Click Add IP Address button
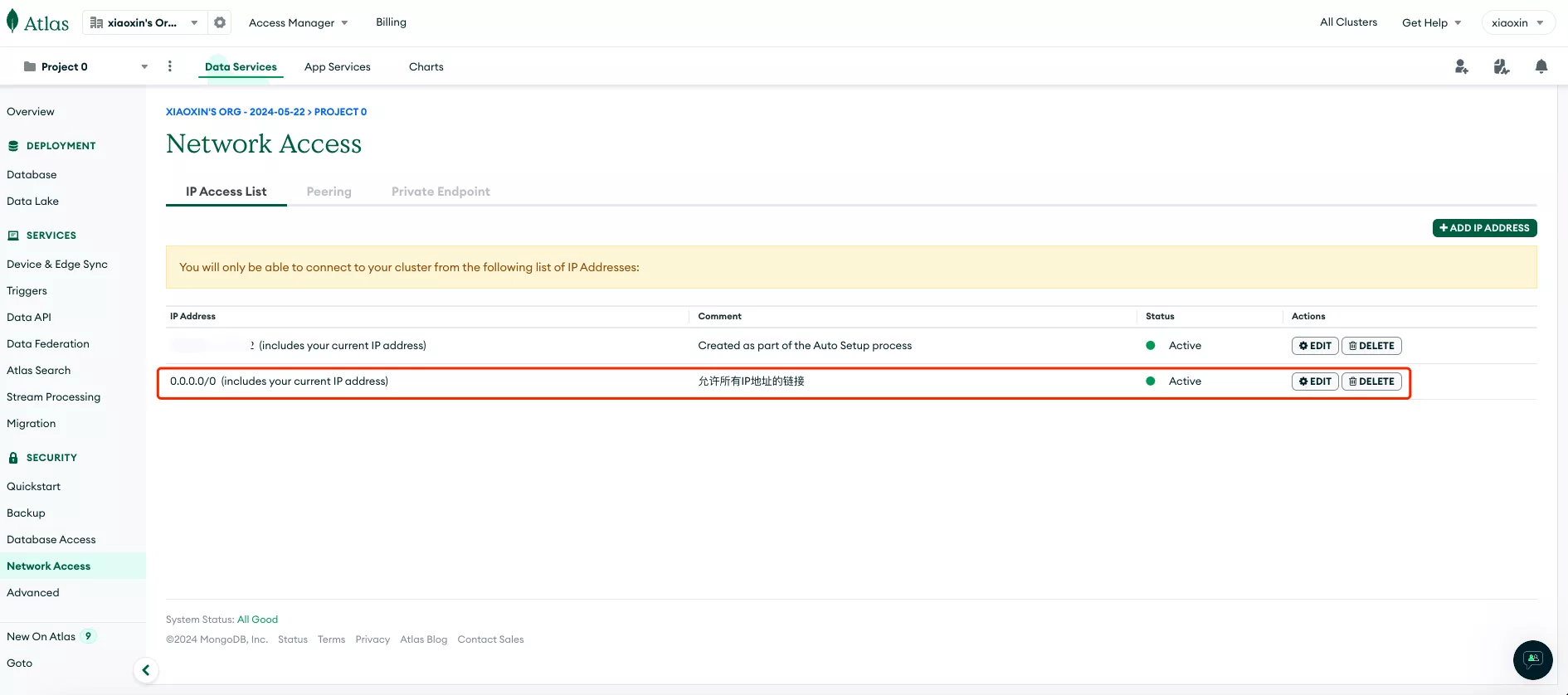1568x695 pixels. point(1484,228)
